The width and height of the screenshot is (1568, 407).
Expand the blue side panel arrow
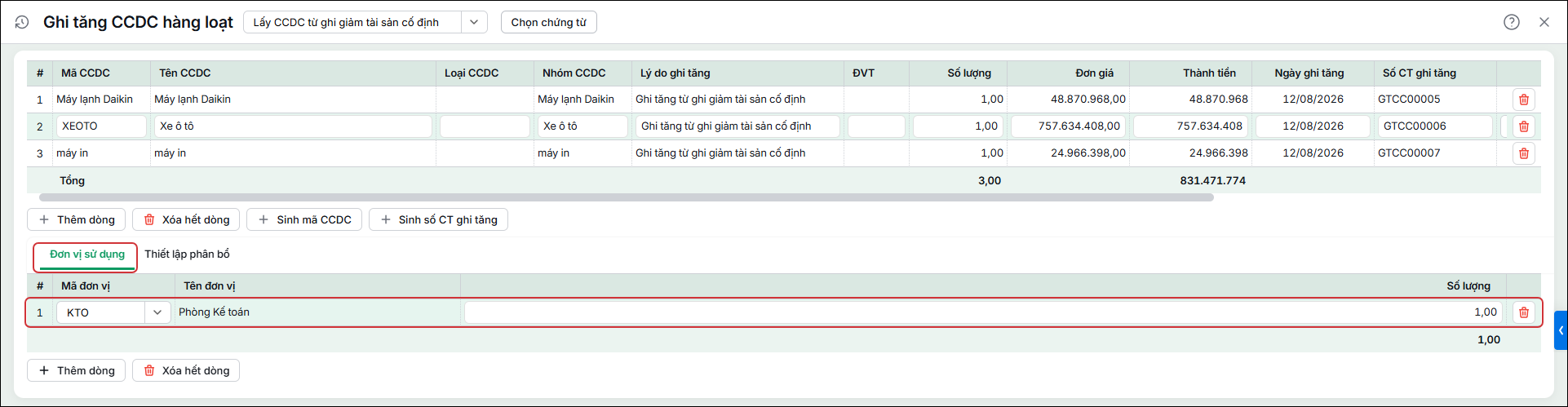tap(1561, 330)
